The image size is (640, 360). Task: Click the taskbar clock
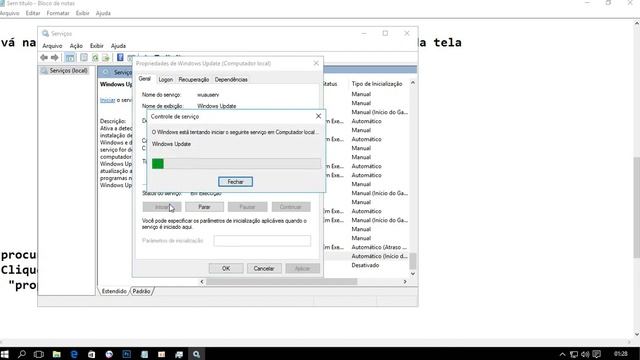(x=620, y=354)
